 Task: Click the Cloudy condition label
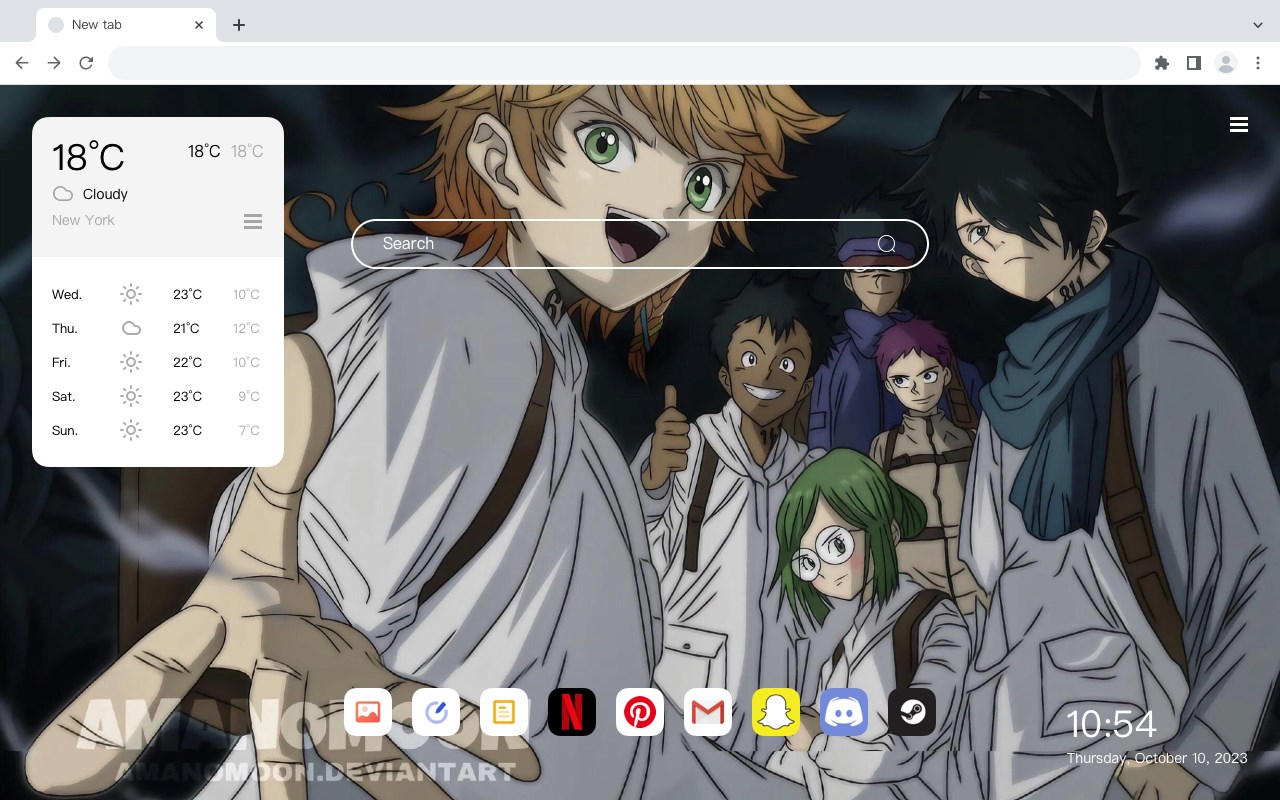tap(105, 194)
